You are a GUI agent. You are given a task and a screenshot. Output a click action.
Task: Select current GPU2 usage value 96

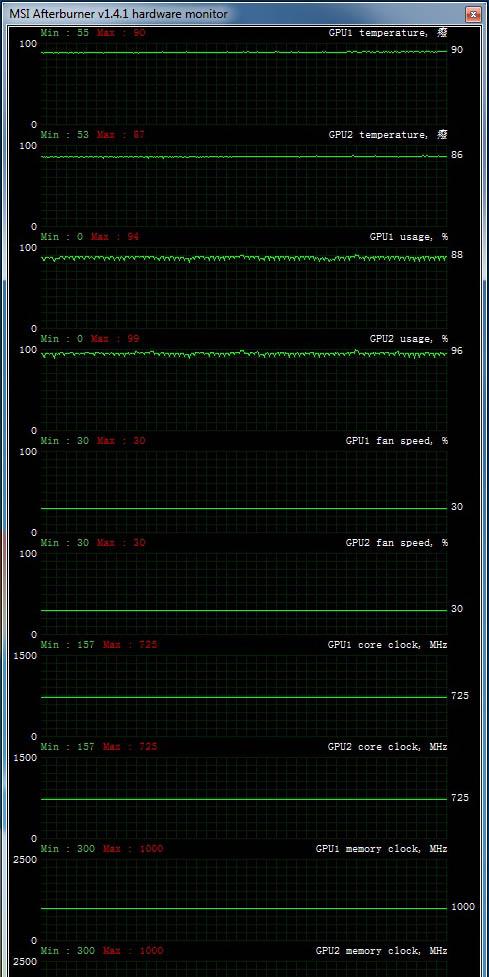457,351
